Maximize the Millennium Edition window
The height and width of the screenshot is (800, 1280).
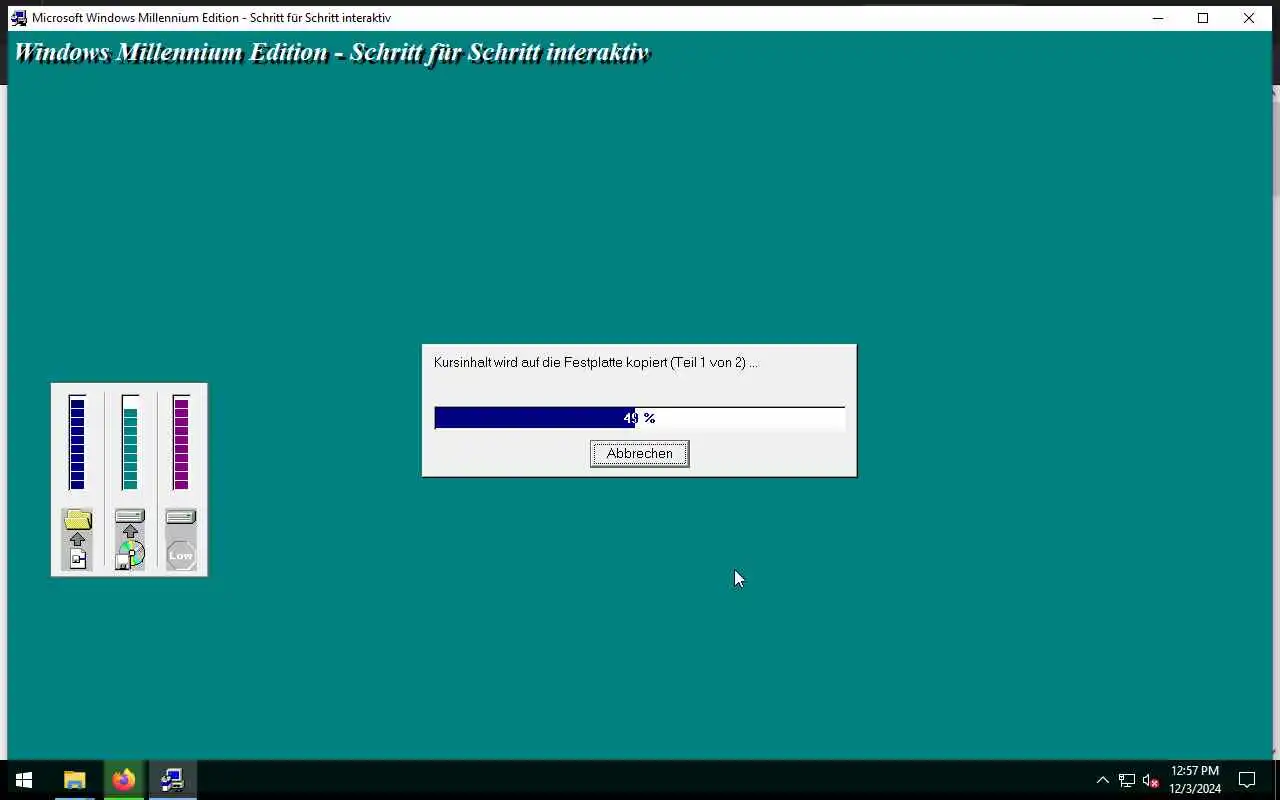(1203, 18)
